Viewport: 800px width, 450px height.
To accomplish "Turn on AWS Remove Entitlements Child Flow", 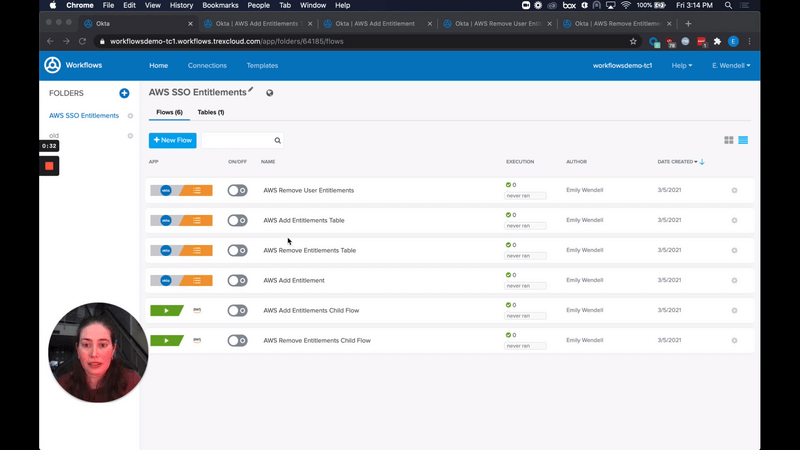I will [237, 340].
